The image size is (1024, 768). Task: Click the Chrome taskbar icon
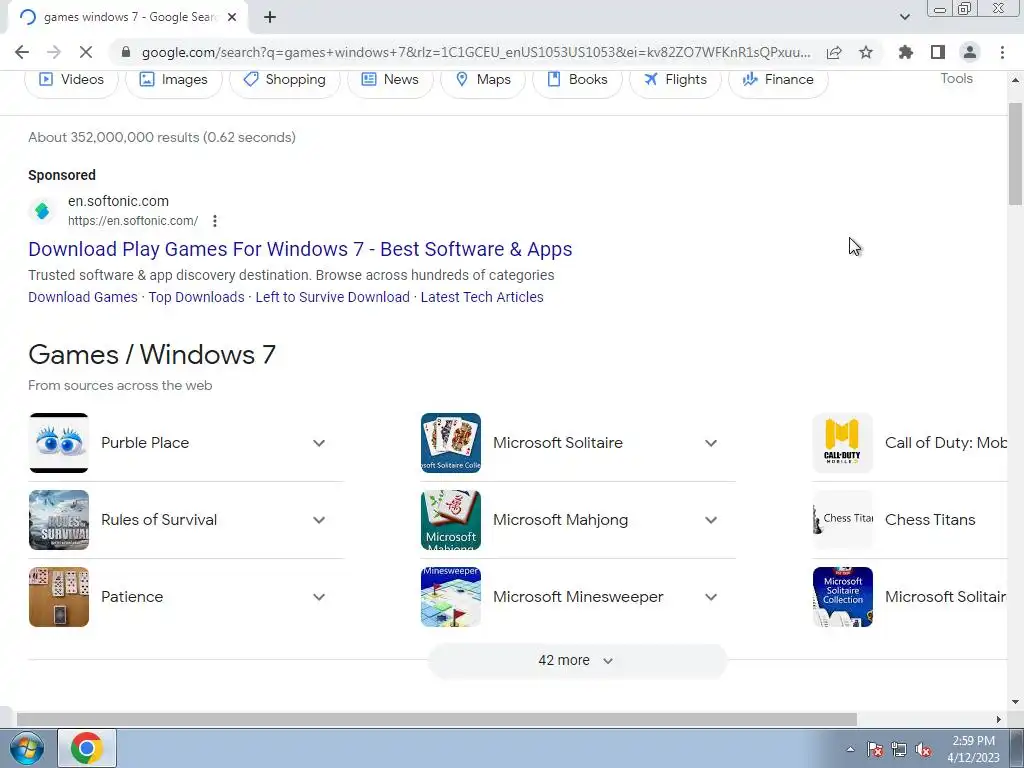click(x=87, y=748)
